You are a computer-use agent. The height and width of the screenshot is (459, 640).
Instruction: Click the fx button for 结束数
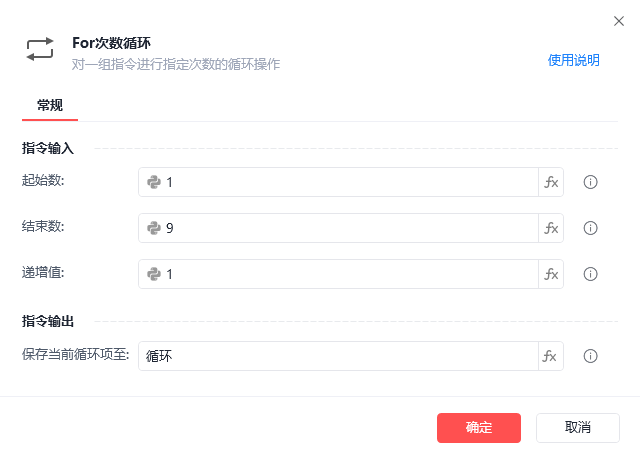tap(551, 228)
